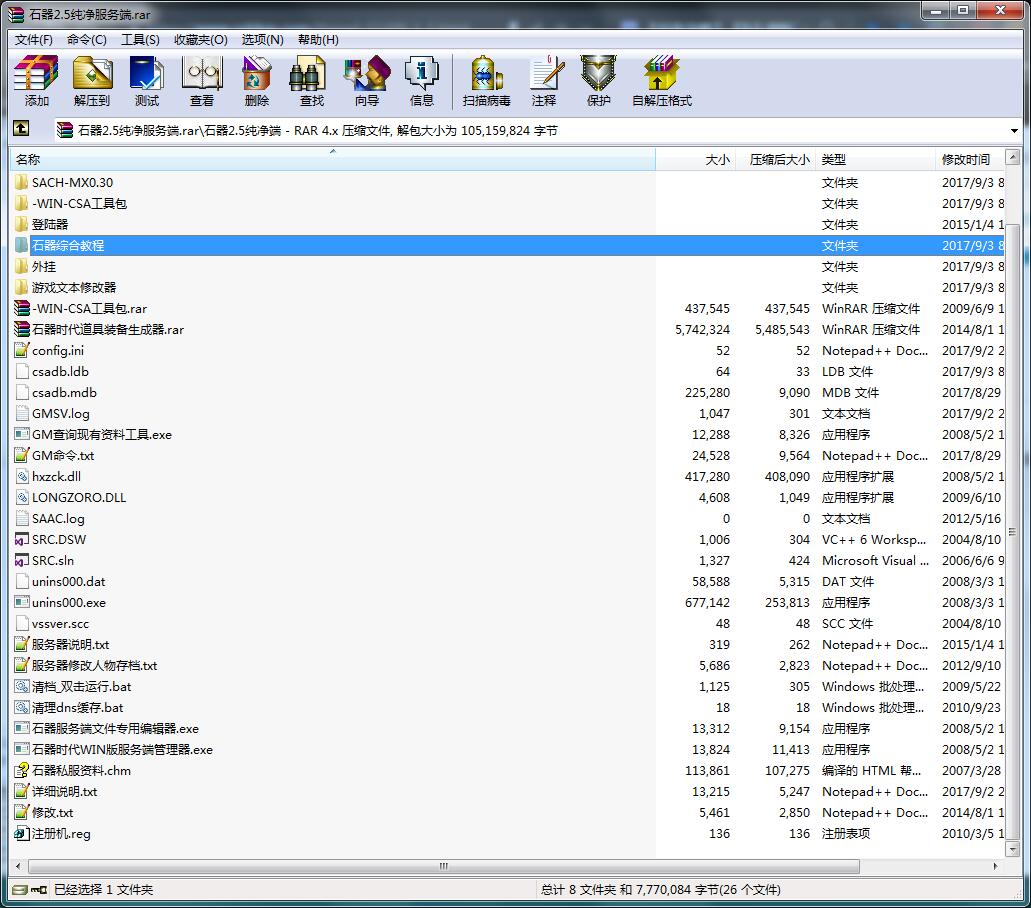
Task: Click the hxzck.dll file icon
Action: click(x=22, y=477)
